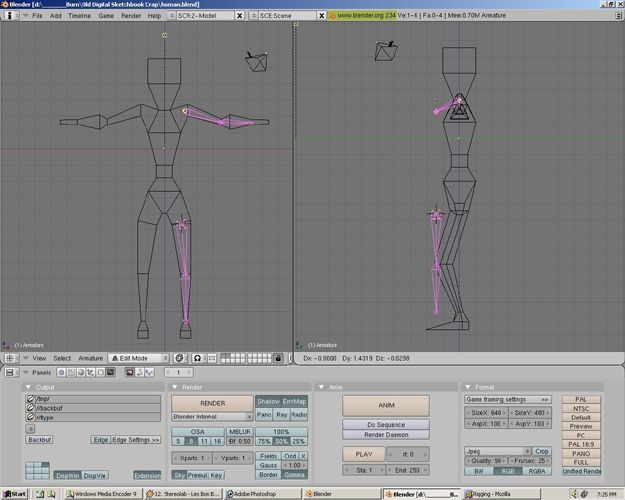Select RGBA color output mode
The width and height of the screenshot is (625, 500).
pos(537,471)
